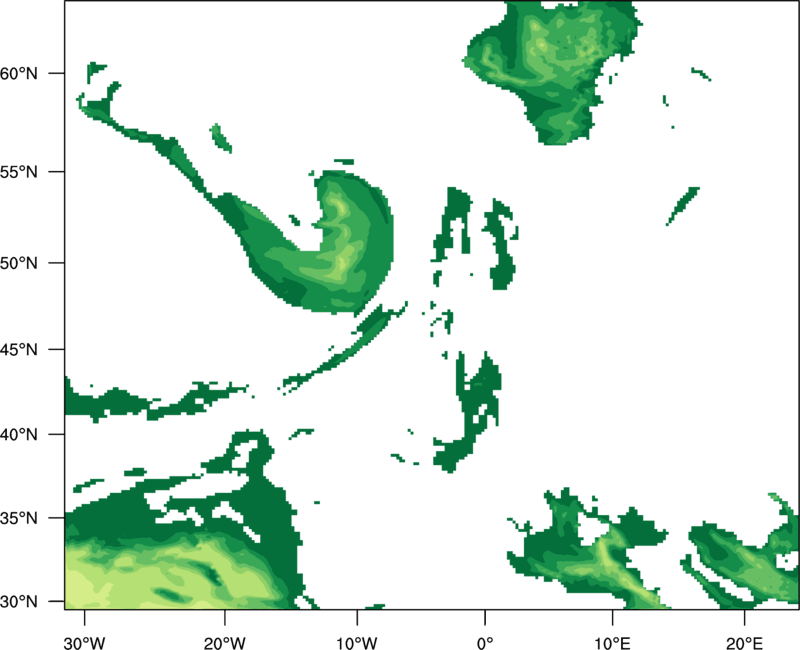Click the 10°E longitude label

tap(612, 643)
